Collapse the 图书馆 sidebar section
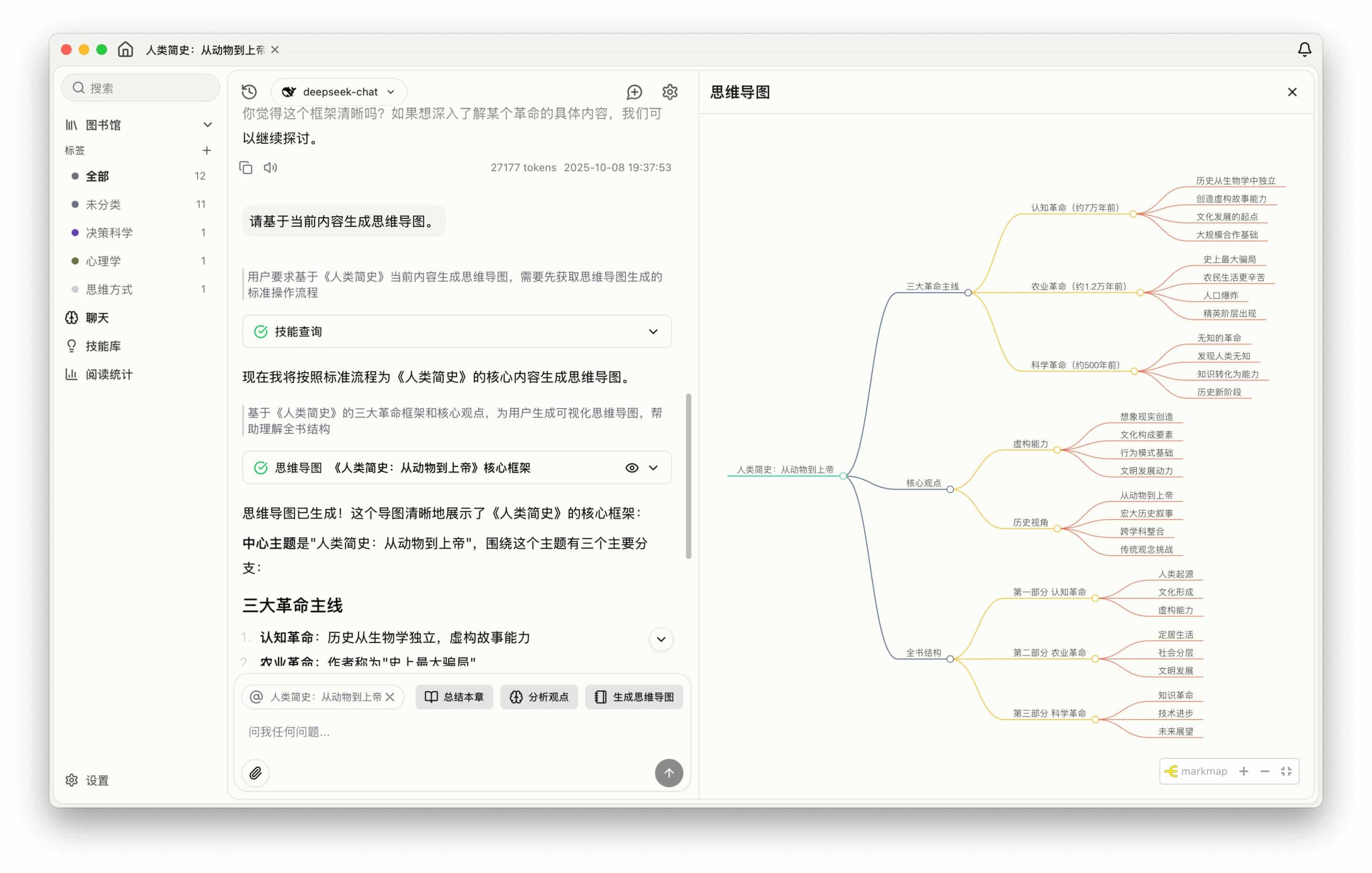 pos(207,125)
